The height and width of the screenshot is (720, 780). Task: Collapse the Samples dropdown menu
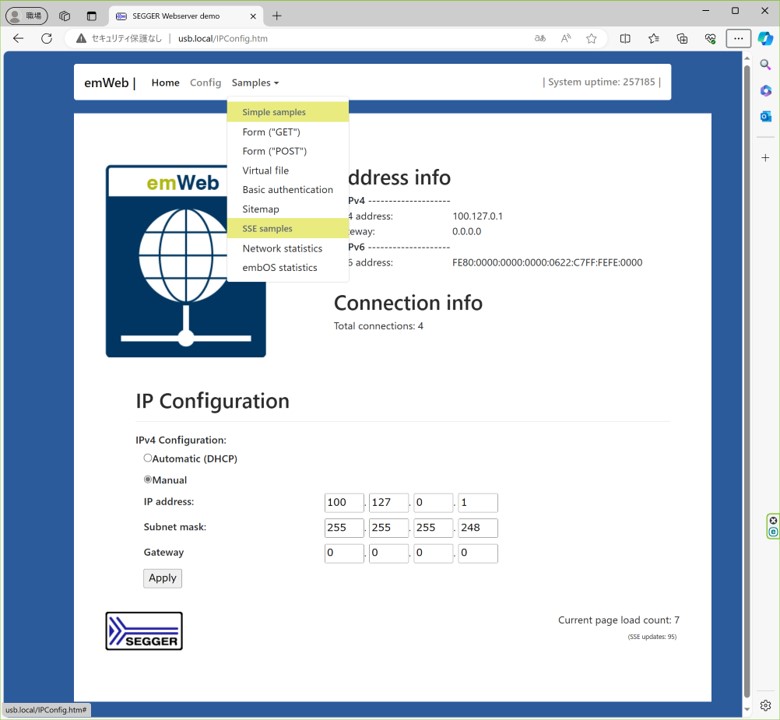(255, 83)
